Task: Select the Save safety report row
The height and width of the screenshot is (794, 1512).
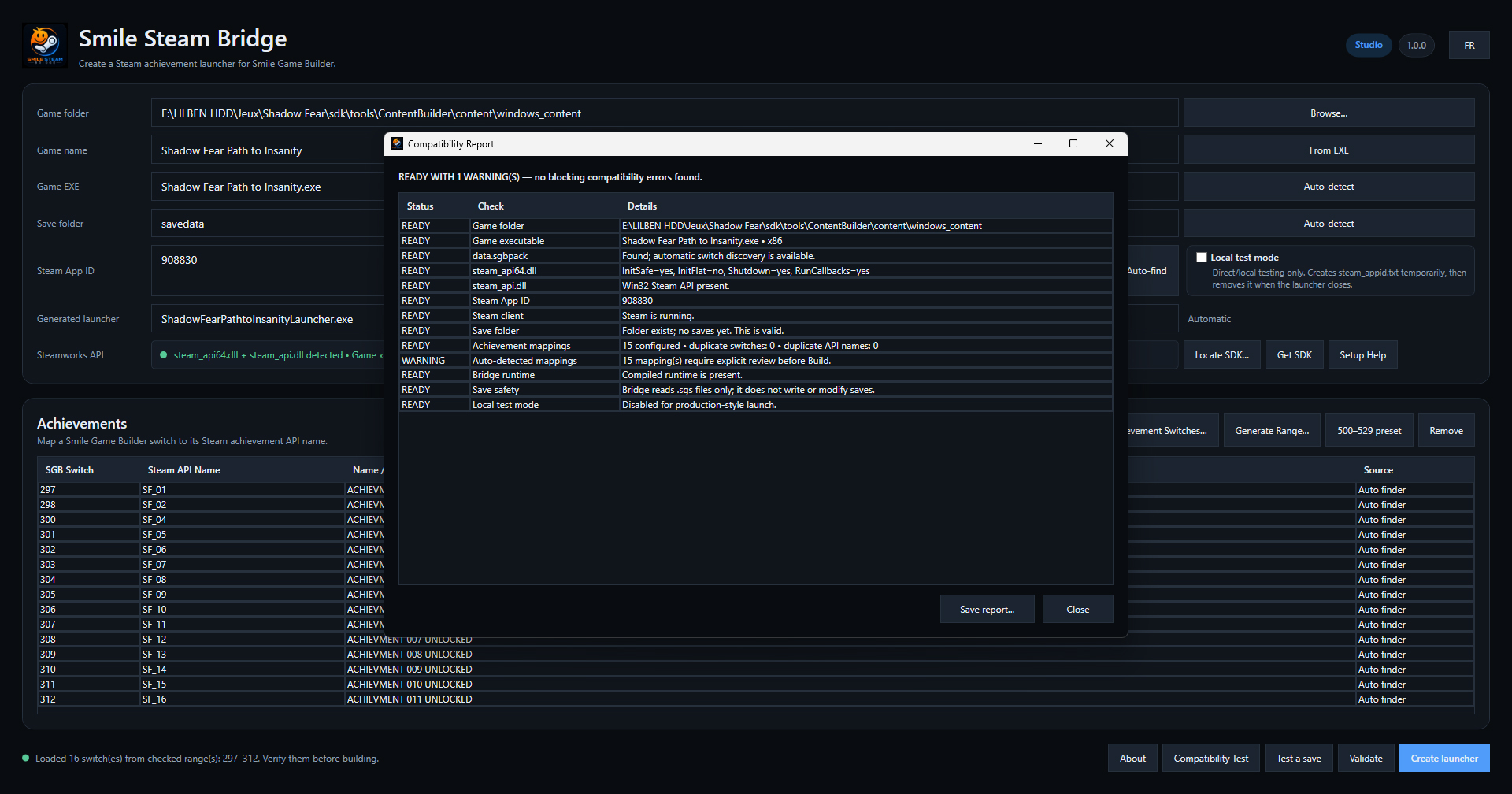Action: click(x=756, y=389)
